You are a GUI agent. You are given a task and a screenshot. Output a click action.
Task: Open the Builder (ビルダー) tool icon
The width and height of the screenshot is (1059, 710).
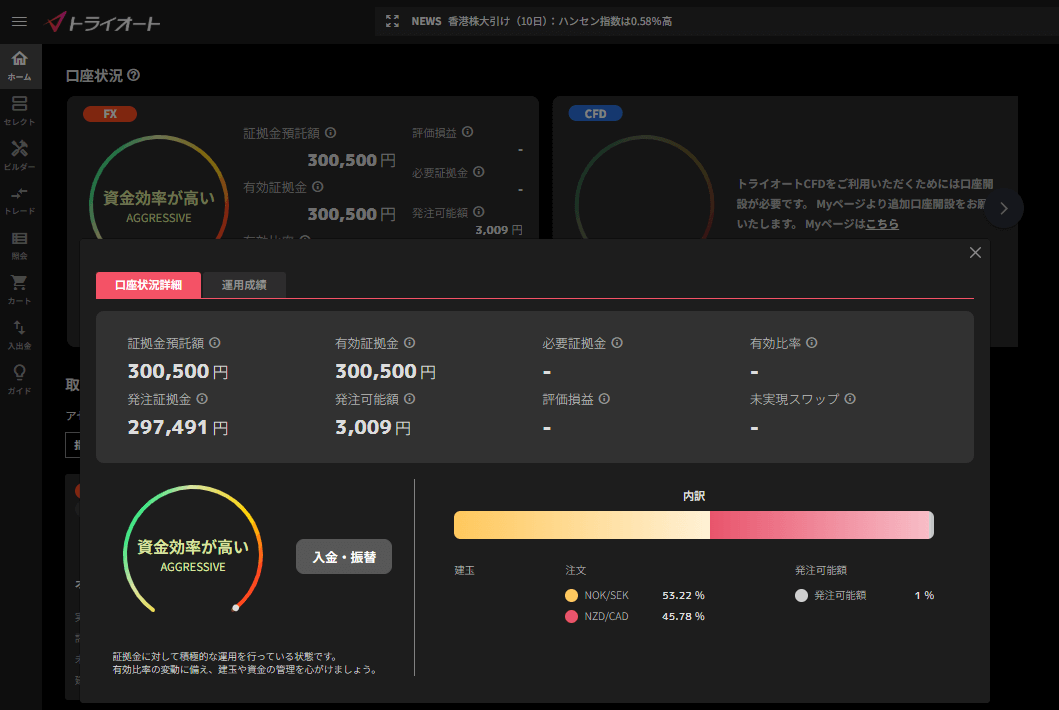(19, 154)
